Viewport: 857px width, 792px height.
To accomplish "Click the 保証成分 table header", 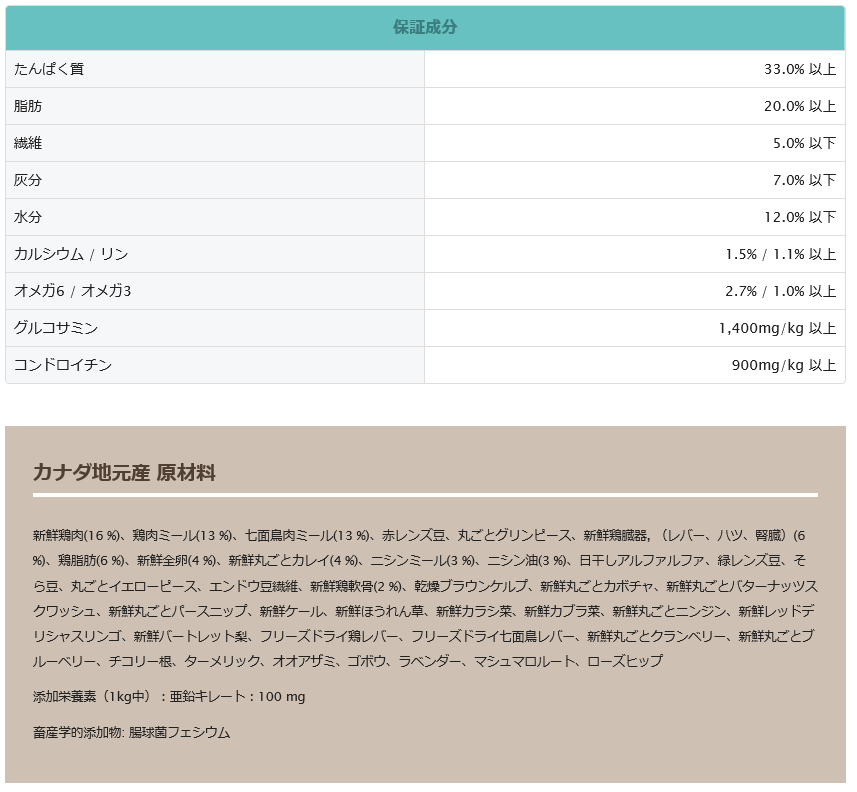I will click(425, 28).
